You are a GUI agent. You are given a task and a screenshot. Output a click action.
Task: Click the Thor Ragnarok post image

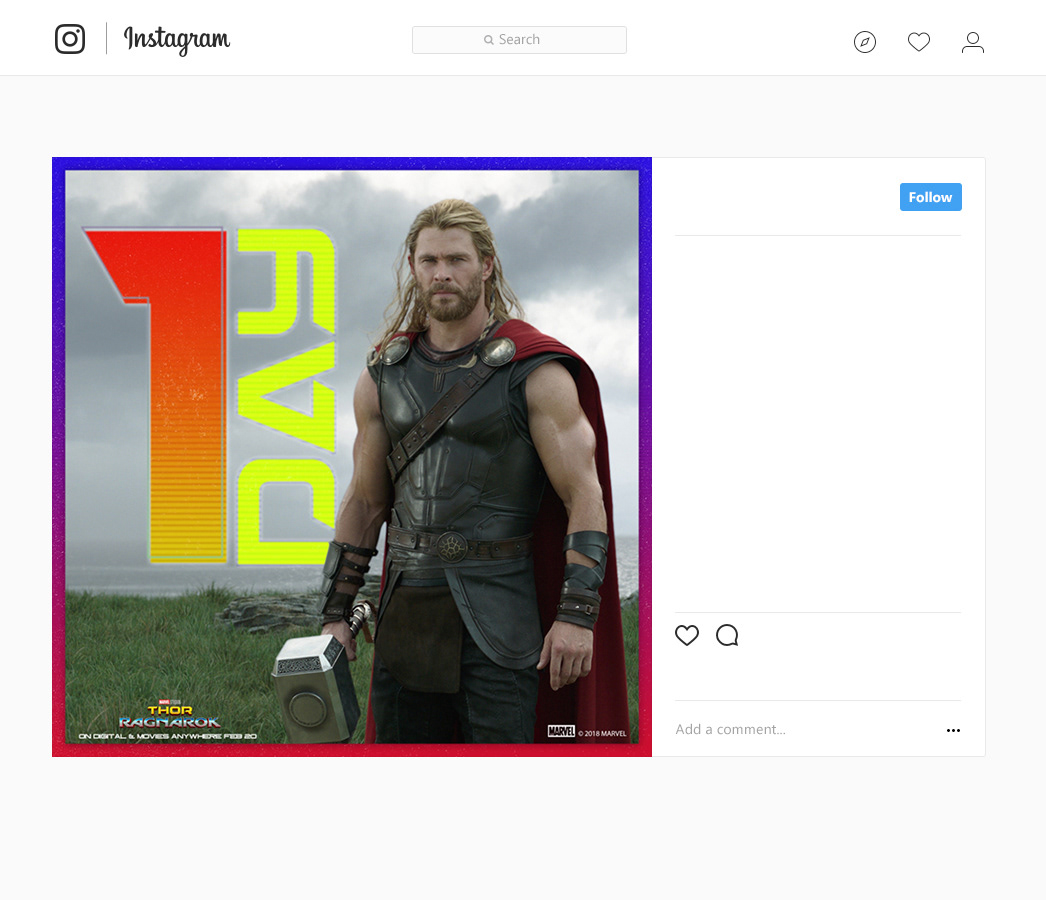point(352,457)
